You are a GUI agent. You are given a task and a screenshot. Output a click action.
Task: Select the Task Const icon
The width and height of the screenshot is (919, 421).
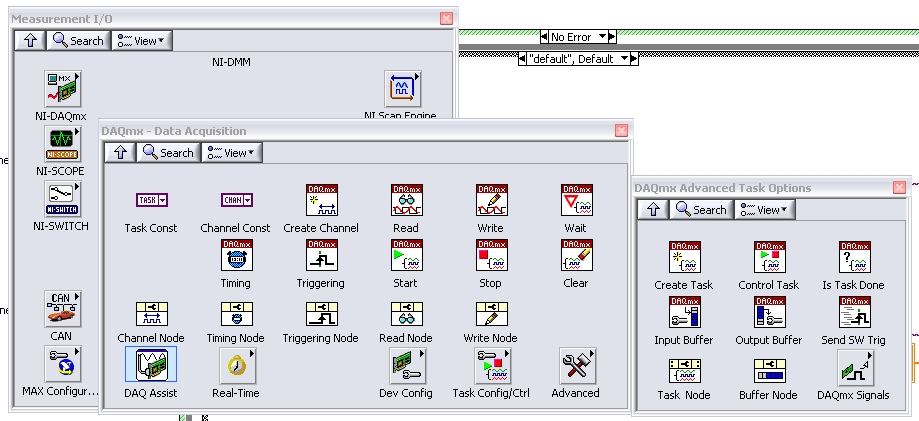152,200
